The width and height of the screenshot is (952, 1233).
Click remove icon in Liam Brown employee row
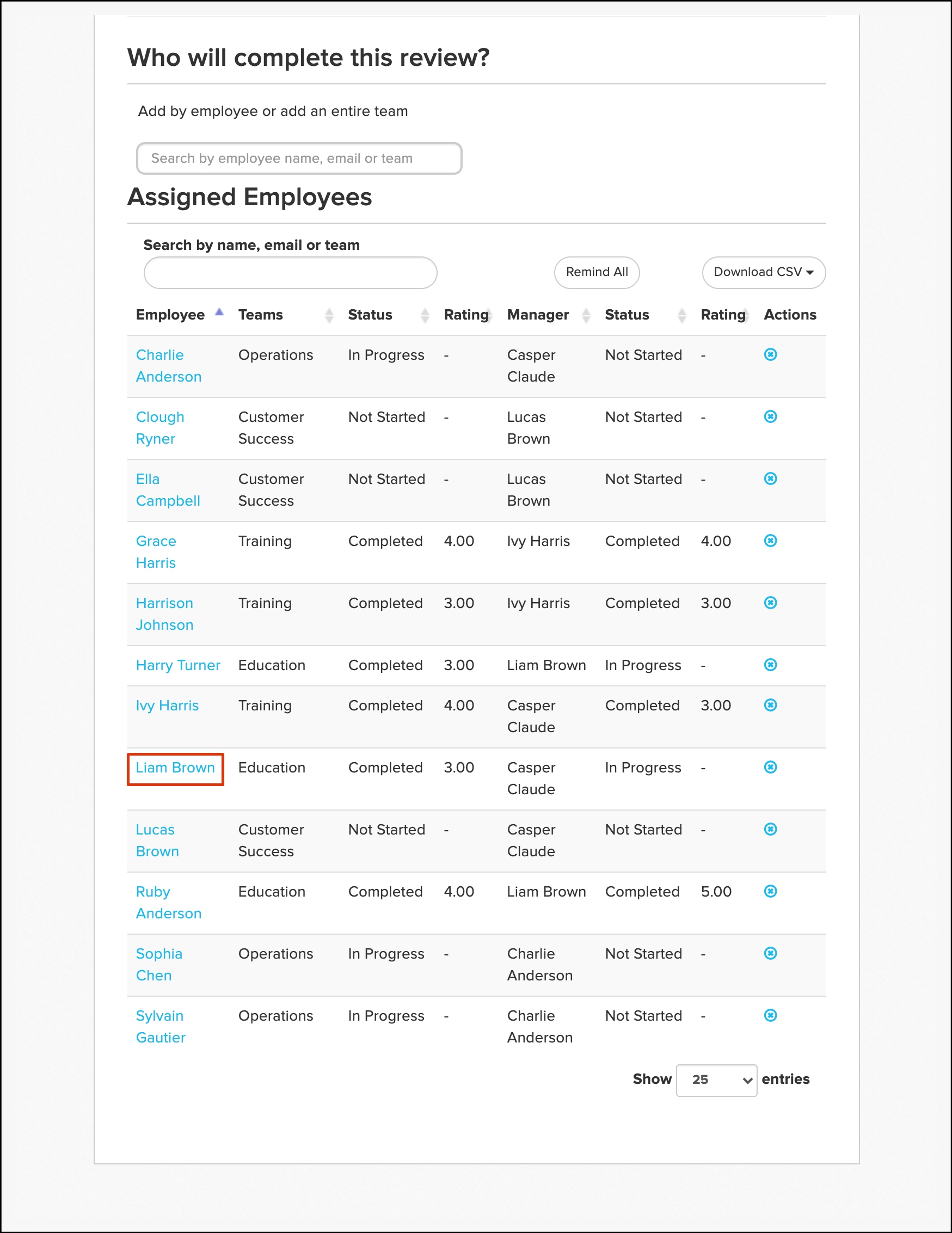[770, 767]
